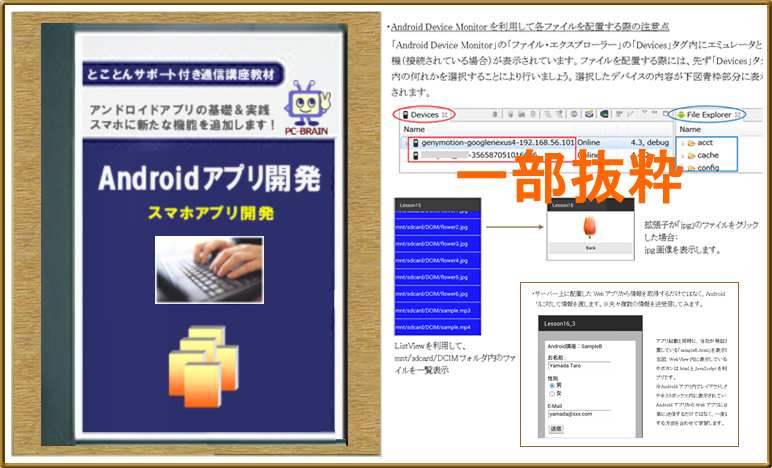Click the Lesson16_3 title bar

590,323
